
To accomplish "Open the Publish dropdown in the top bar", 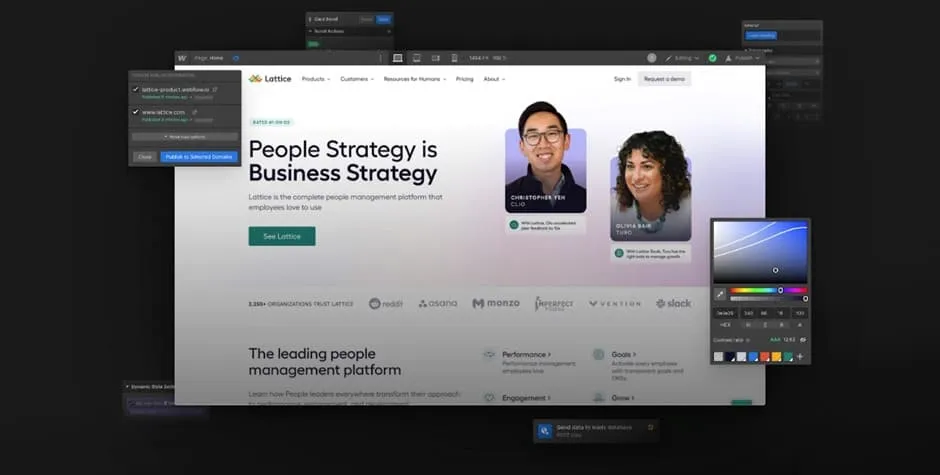I will 743,58.
